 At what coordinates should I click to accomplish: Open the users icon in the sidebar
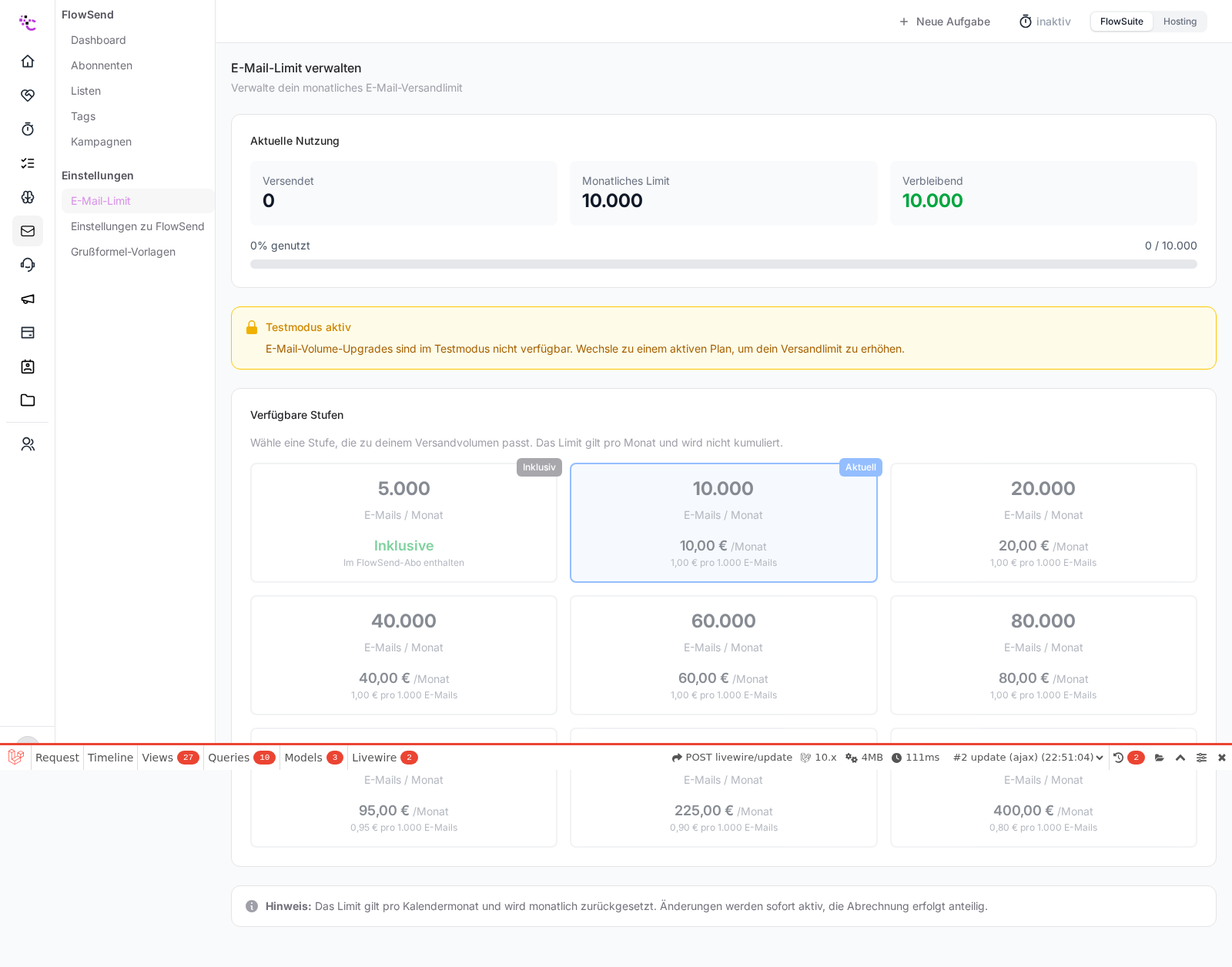[x=28, y=444]
